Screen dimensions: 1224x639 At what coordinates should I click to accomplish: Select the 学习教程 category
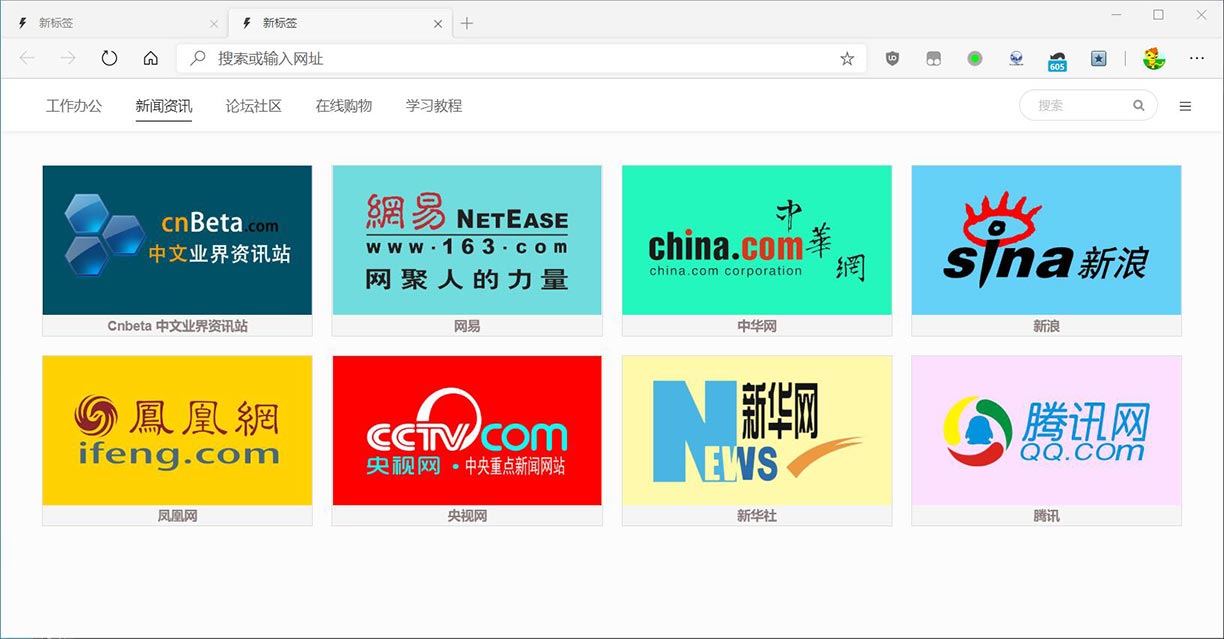[434, 105]
